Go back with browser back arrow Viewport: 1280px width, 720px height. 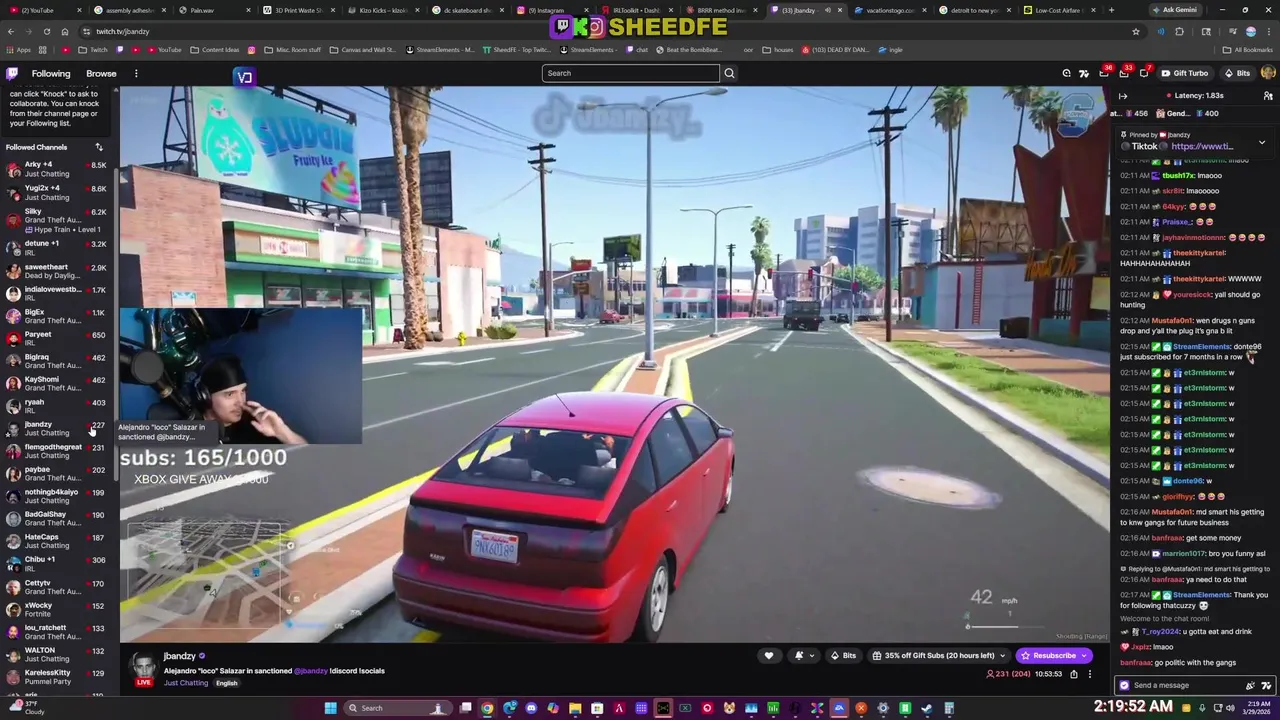point(10,31)
